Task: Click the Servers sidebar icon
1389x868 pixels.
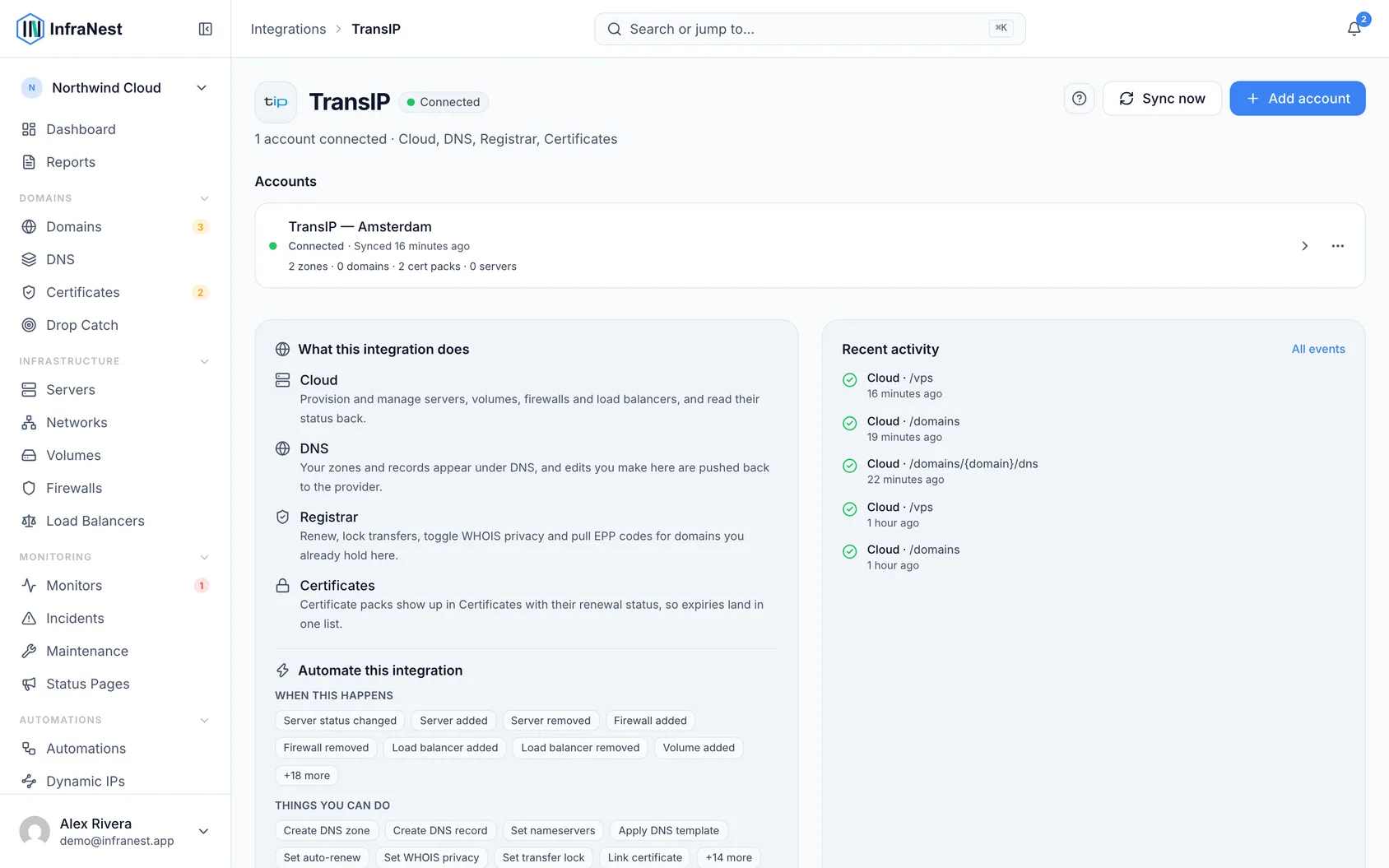Action: click(29, 390)
